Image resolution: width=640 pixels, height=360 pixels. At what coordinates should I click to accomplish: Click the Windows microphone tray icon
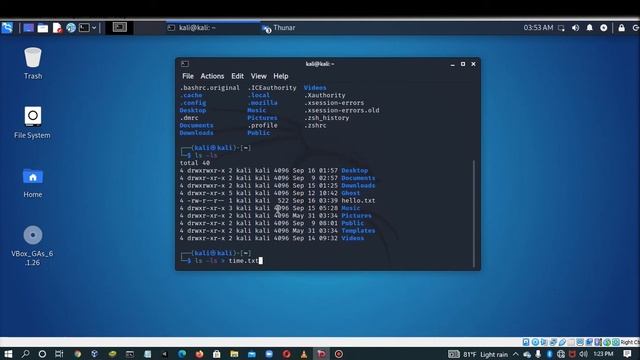pos(538,354)
